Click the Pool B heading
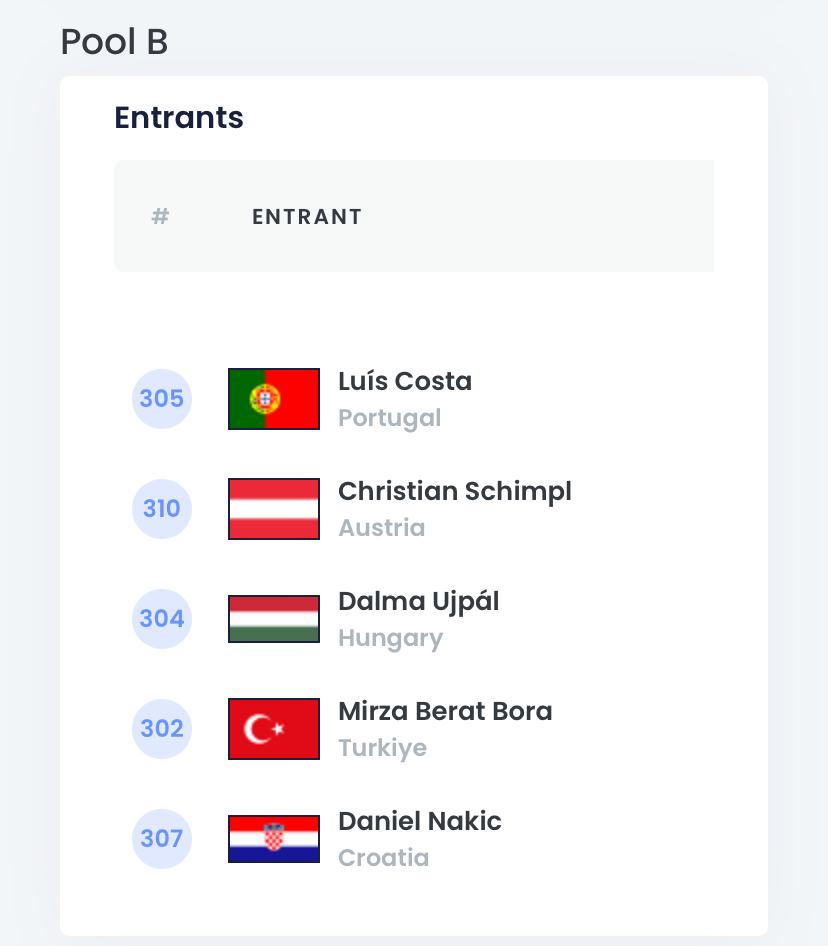The image size is (828, 946). (x=114, y=42)
